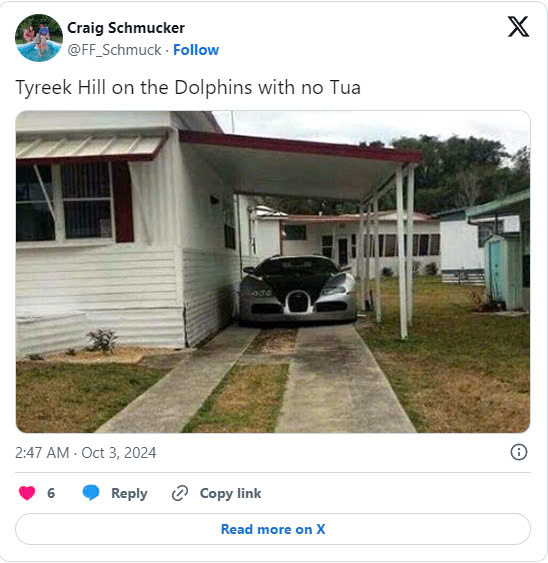Click the silver Bugatti in the photo

click(298, 289)
